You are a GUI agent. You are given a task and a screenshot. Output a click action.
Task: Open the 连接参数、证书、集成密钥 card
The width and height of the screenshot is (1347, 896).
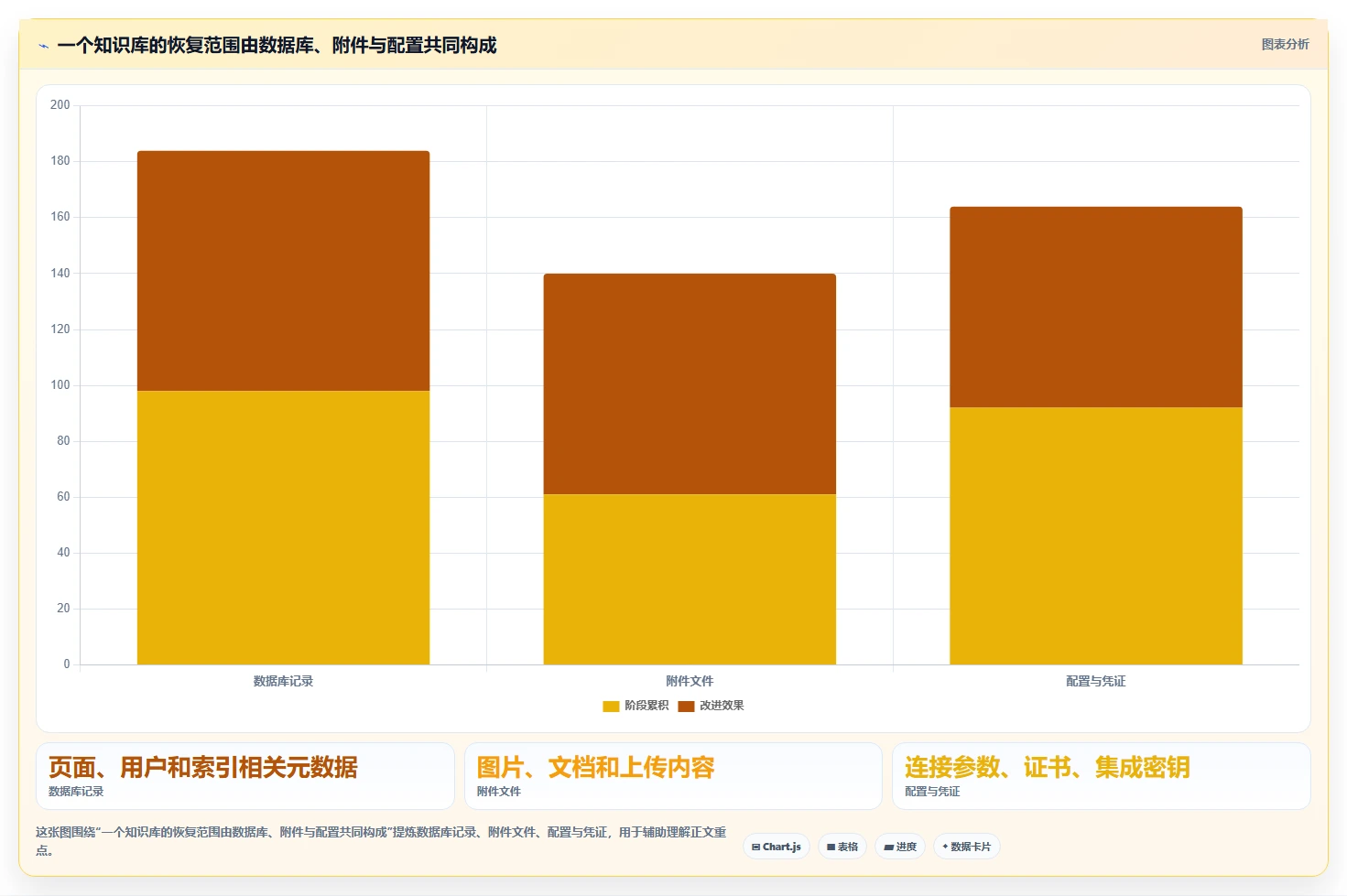[1102, 776]
